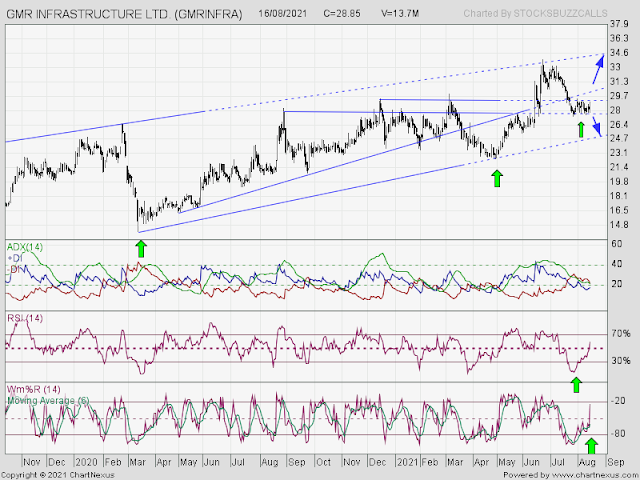The image size is (640, 480).
Task: Click the volume value V=13.7M
Action: click(400, 13)
